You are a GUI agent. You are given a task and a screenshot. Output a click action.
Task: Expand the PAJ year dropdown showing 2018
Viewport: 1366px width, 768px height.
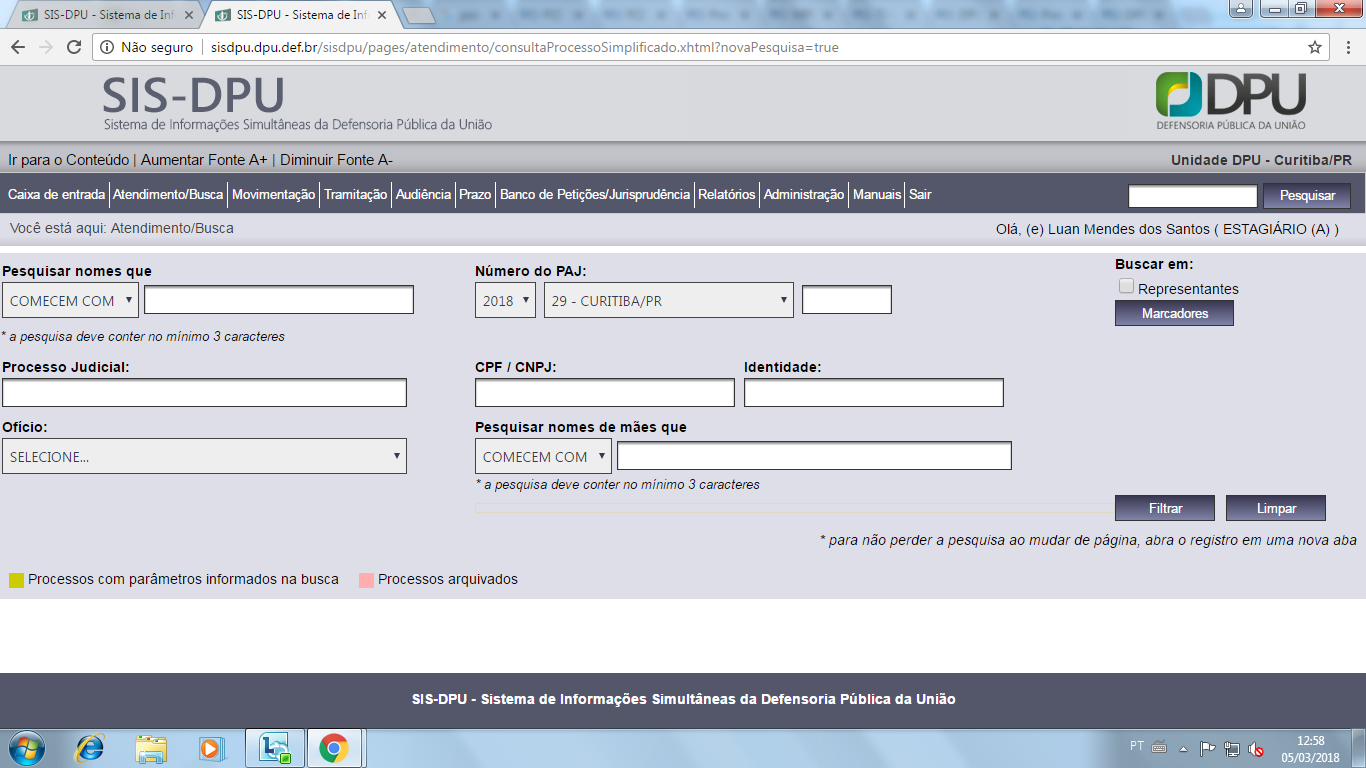coord(505,301)
